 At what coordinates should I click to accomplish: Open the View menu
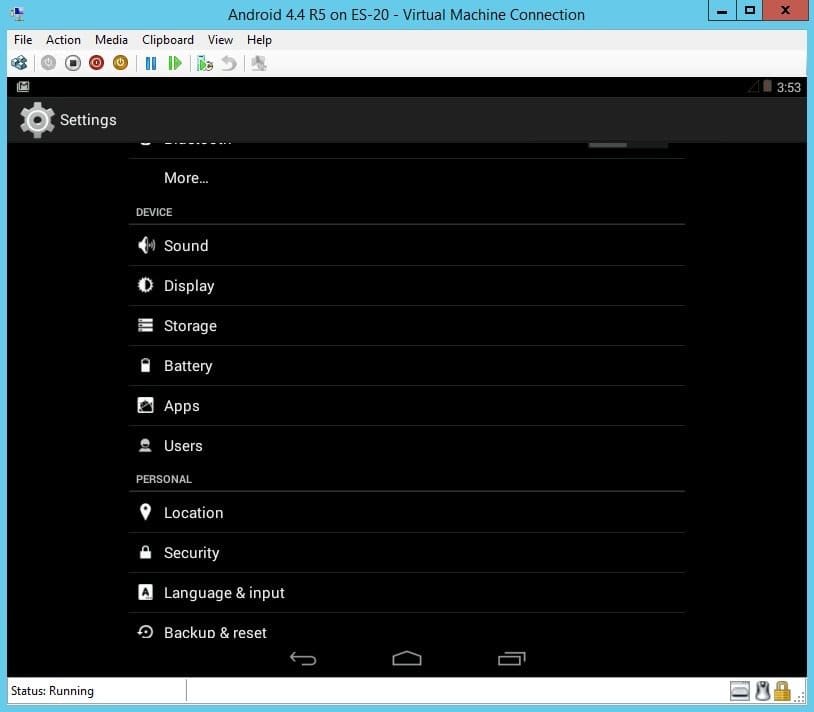pos(220,40)
